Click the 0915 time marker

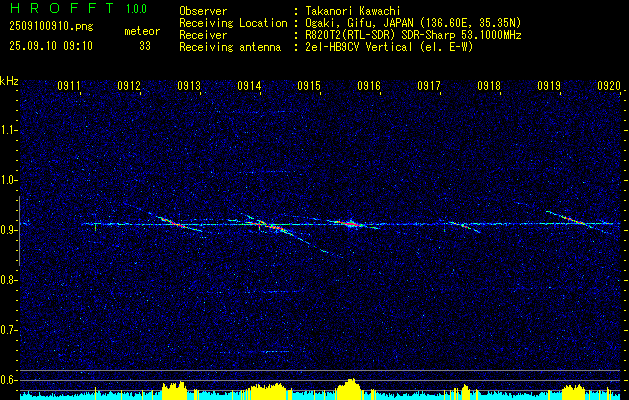(309, 85)
